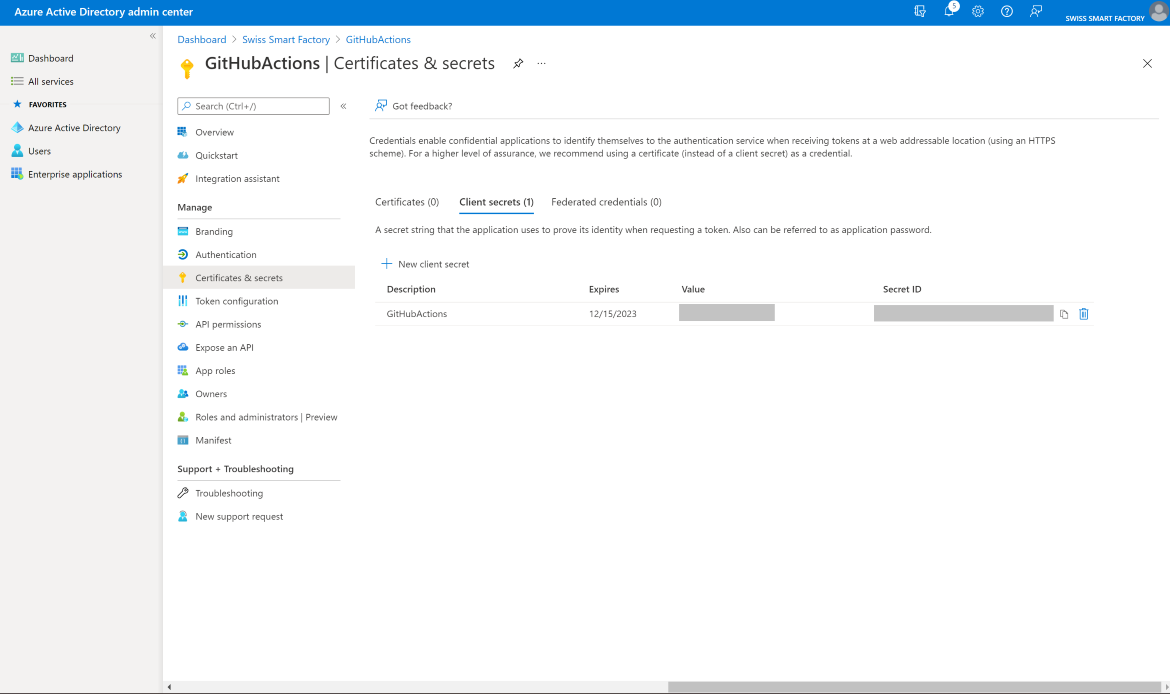Click New client secret
This screenshot has height=694, width=1170.
coord(425,264)
